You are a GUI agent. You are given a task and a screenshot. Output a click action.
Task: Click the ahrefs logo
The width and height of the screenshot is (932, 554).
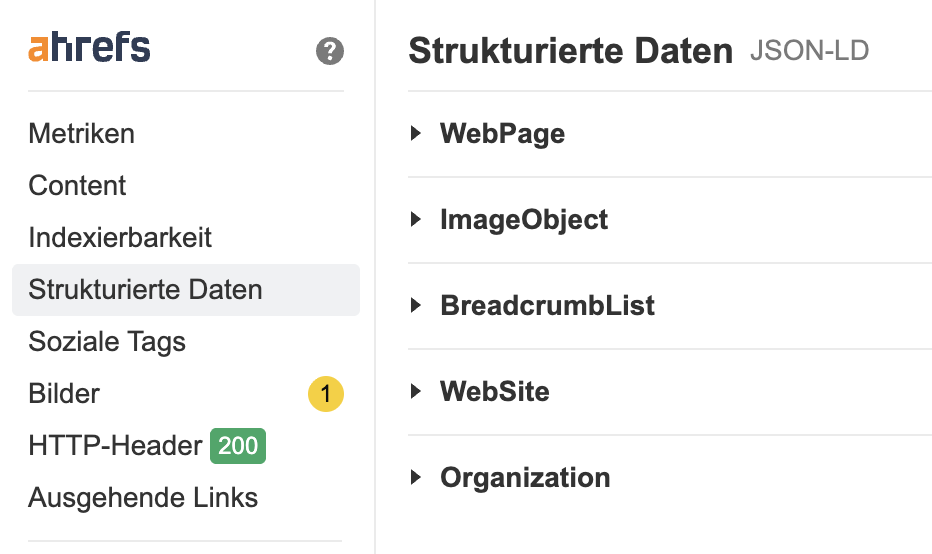coord(89,48)
